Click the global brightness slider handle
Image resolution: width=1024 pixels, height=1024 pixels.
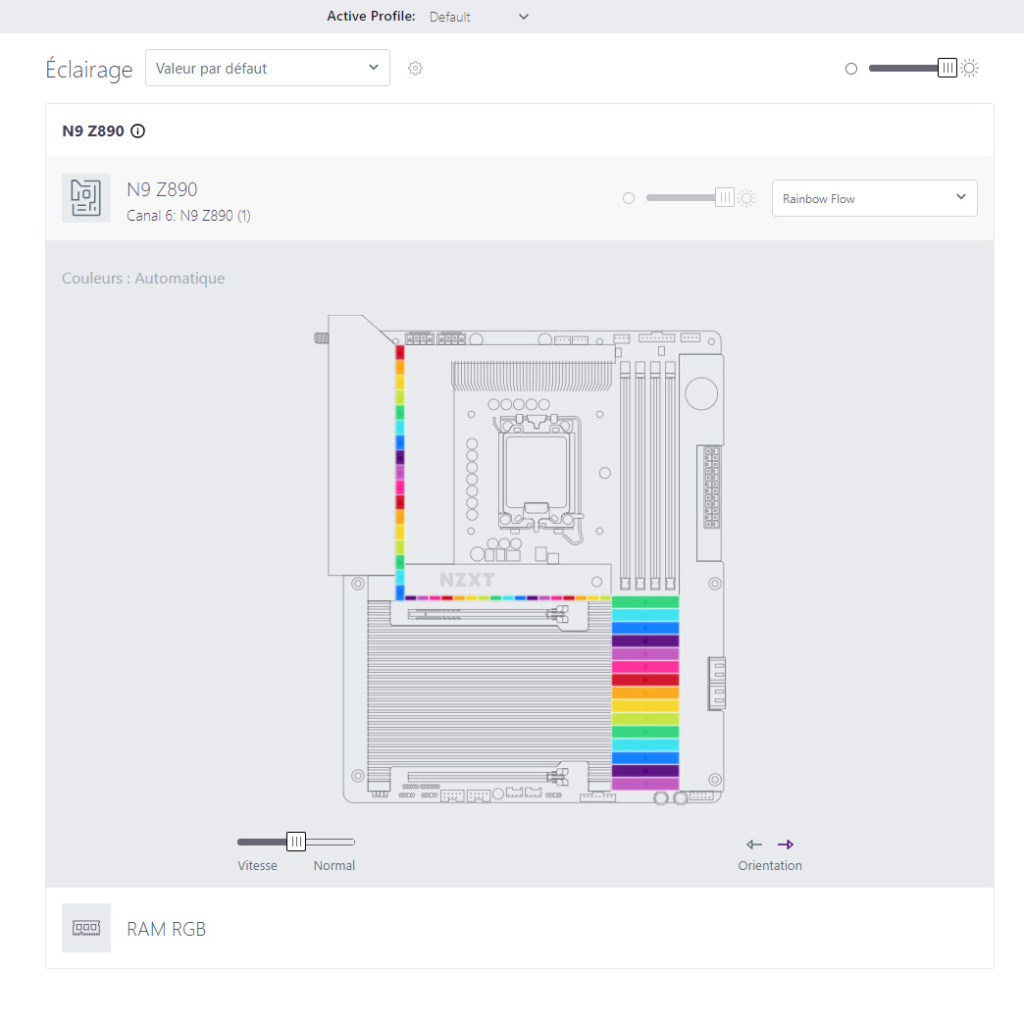(947, 68)
